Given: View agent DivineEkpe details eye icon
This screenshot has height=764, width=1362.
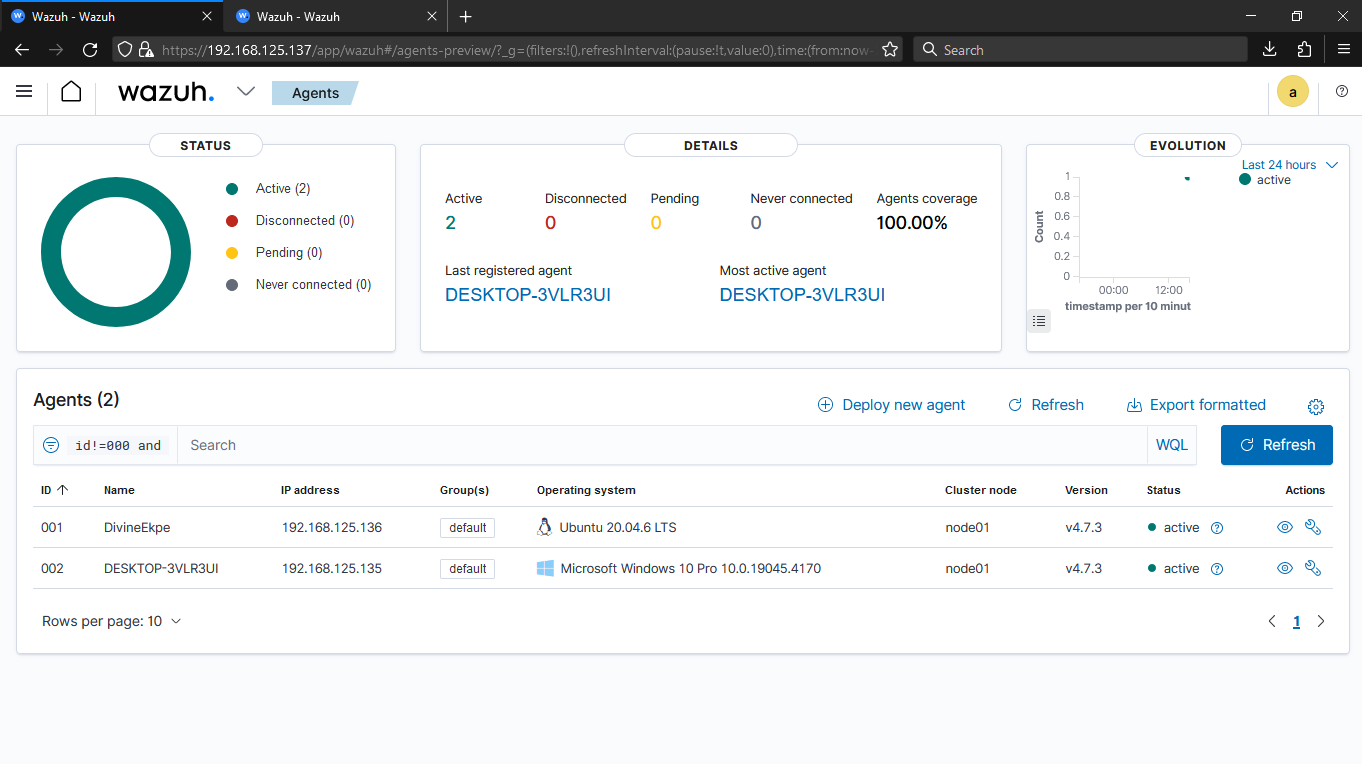Looking at the screenshot, I should pos(1285,527).
